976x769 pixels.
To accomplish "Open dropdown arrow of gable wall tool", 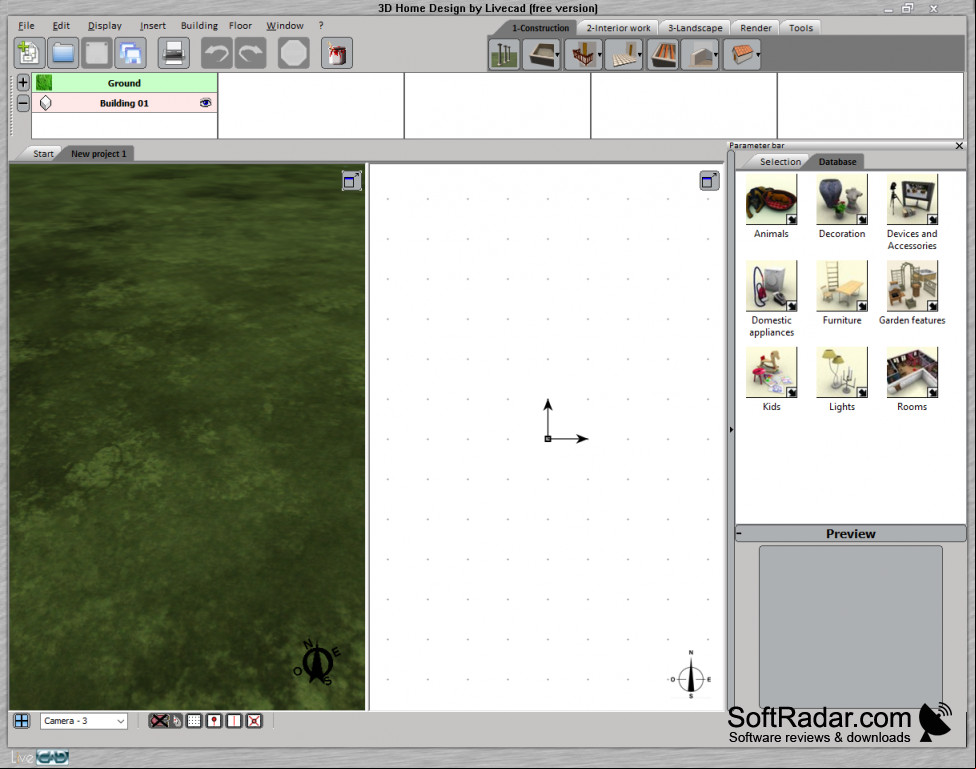I will click(x=716, y=55).
